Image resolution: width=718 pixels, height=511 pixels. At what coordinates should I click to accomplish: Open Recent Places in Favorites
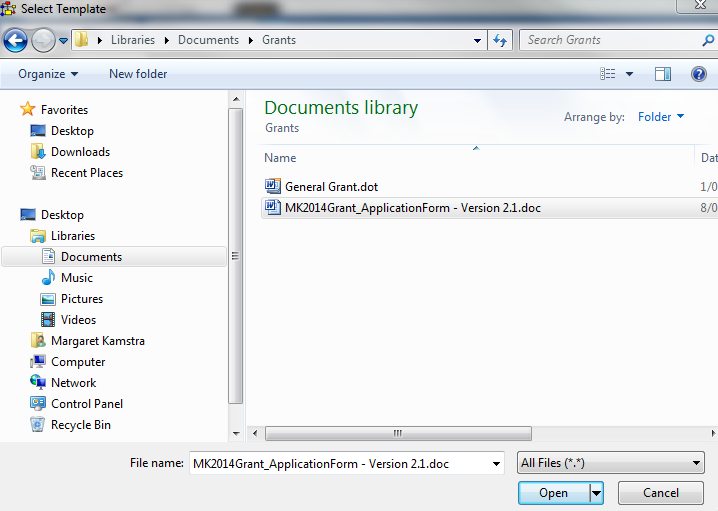point(87,173)
